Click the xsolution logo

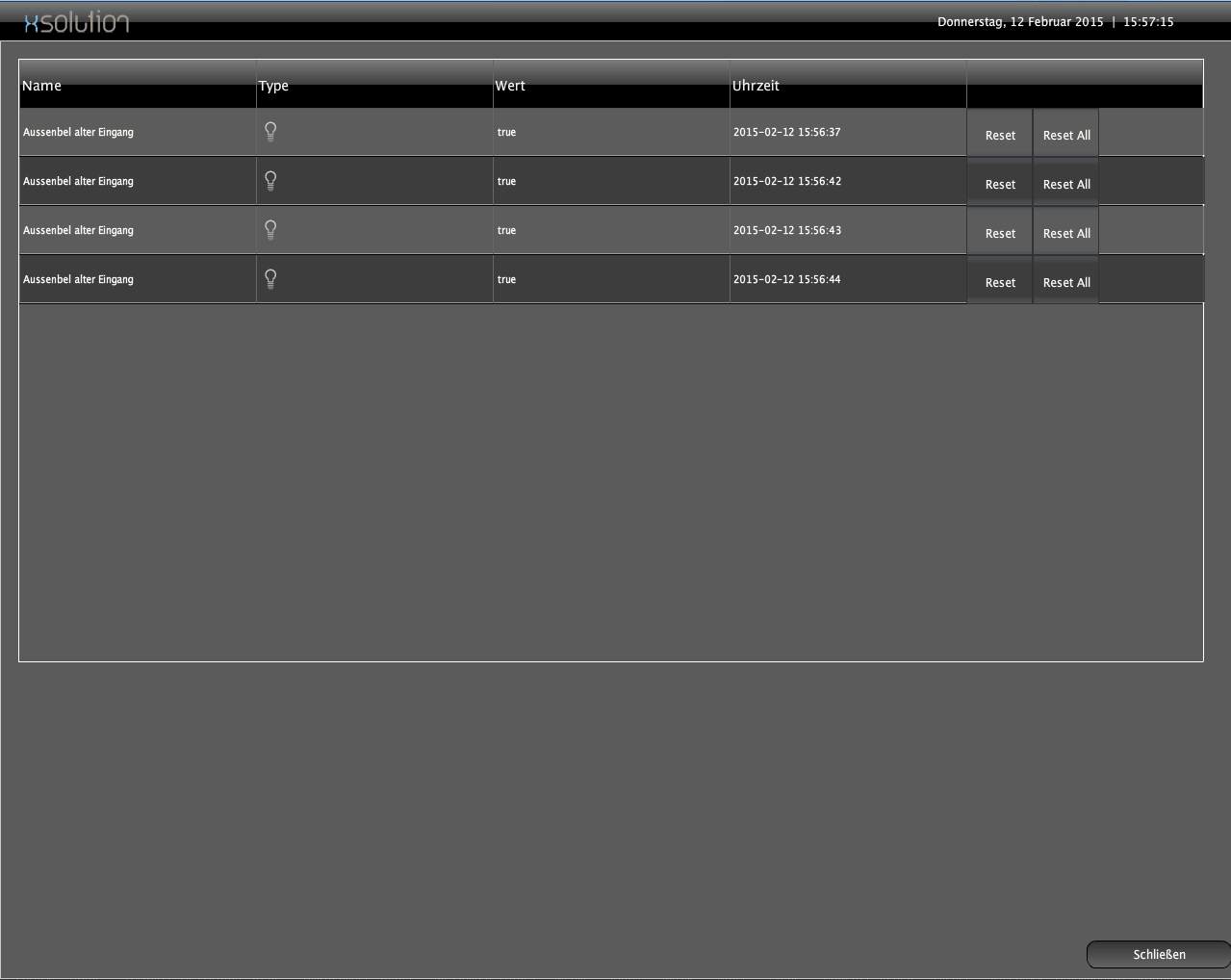click(x=76, y=22)
